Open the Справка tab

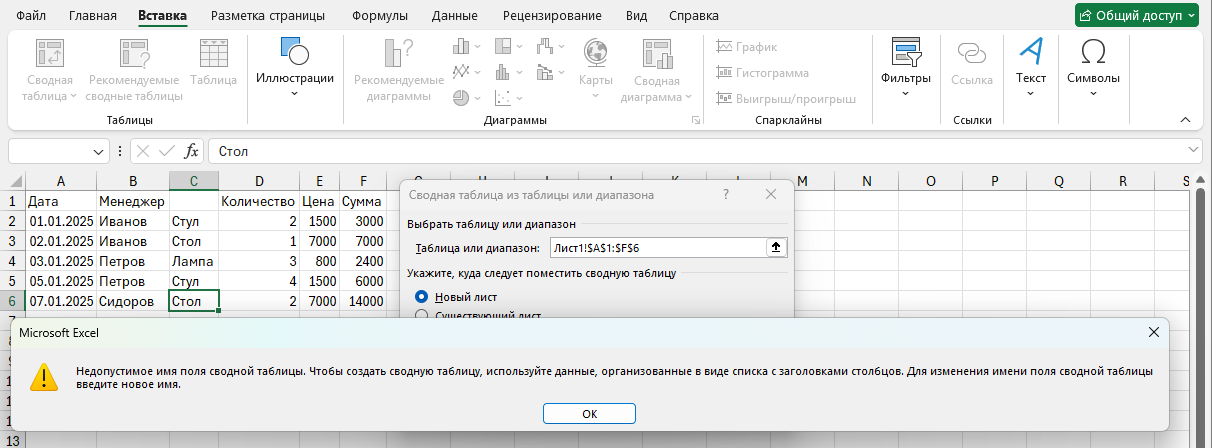pos(695,16)
